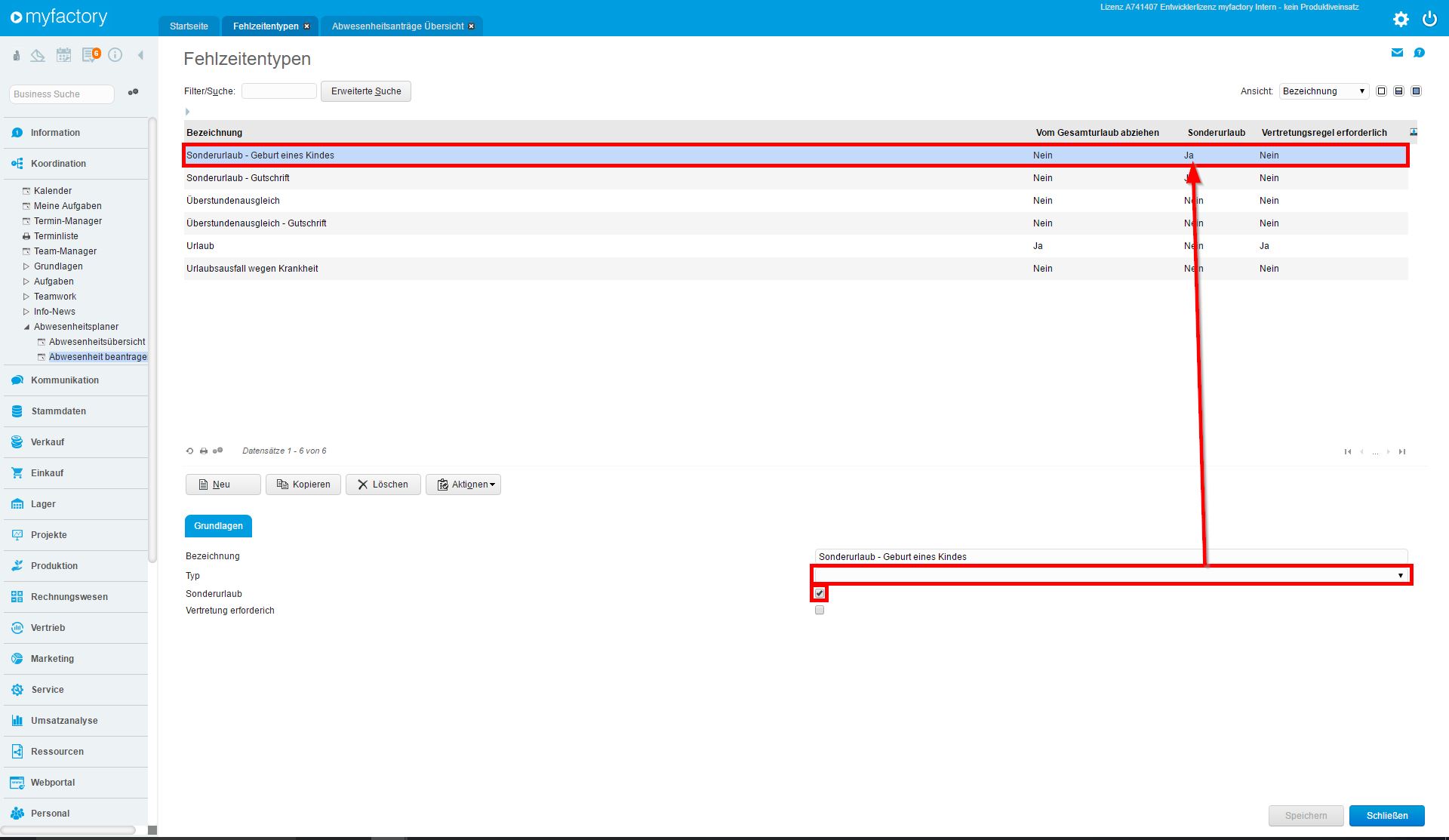1449x840 pixels.
Task: Expand the Grundlagen tree node
Action: pos(26,266)
